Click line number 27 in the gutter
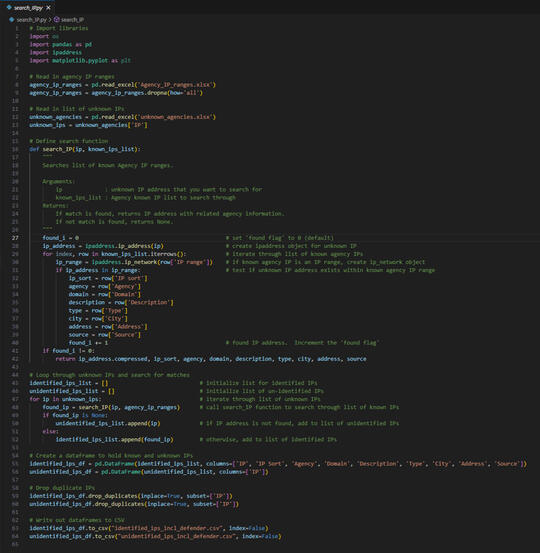Screen dimensions: 540x553 [15, 238]
